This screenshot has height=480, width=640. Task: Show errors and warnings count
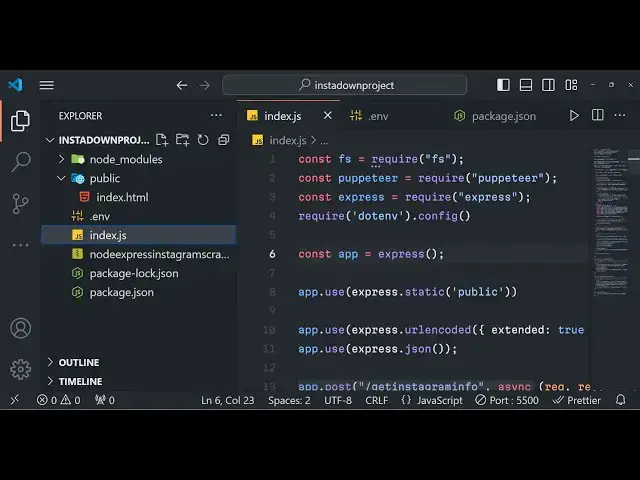click(58, 400)
